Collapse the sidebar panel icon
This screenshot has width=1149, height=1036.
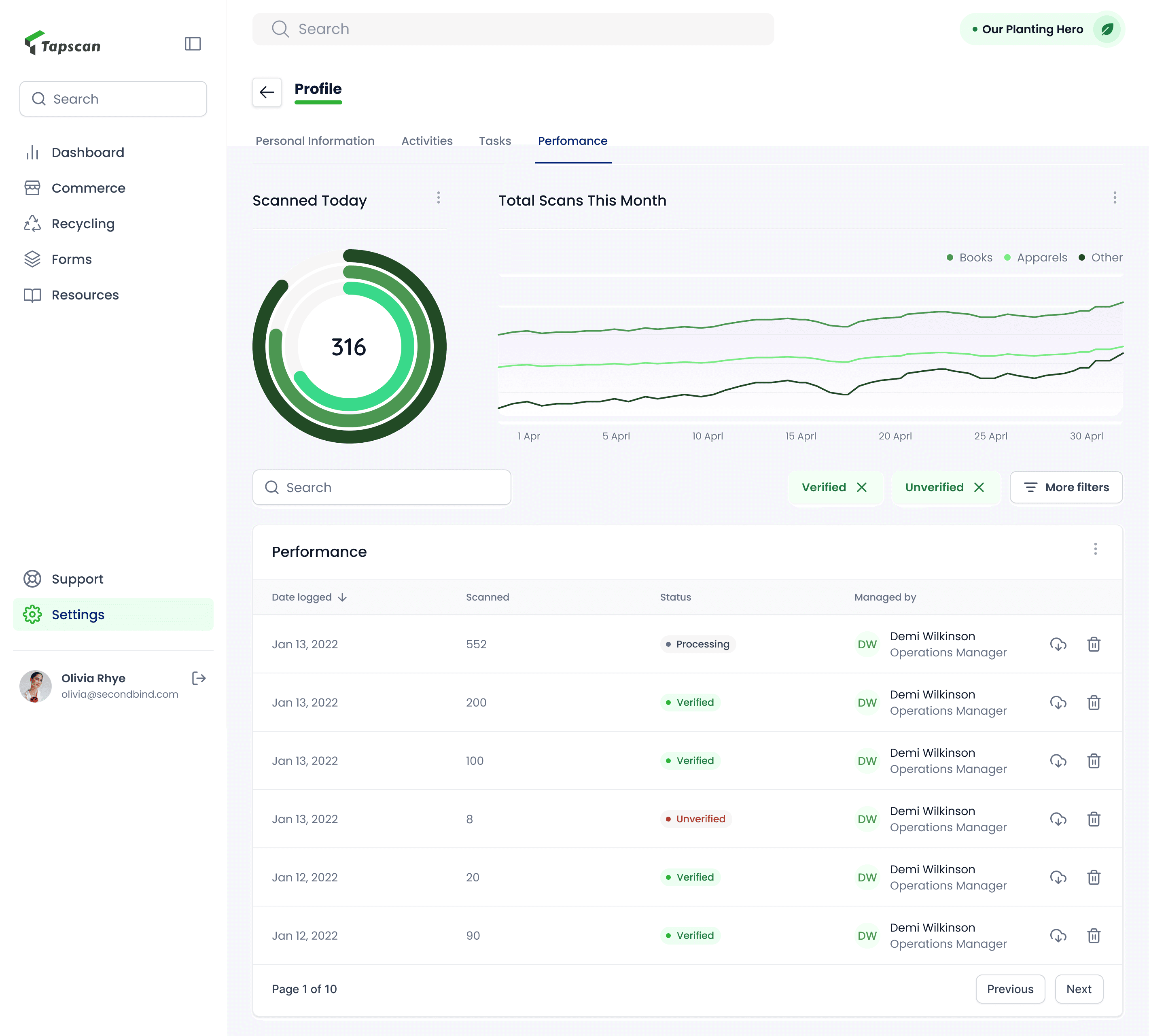click(x=193, y=44)
